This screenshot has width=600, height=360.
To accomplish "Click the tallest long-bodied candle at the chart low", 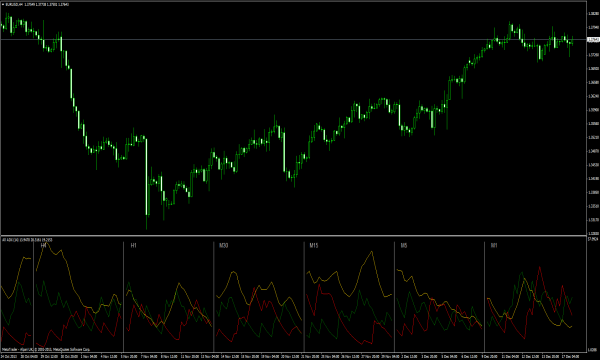I will [147, 177].
